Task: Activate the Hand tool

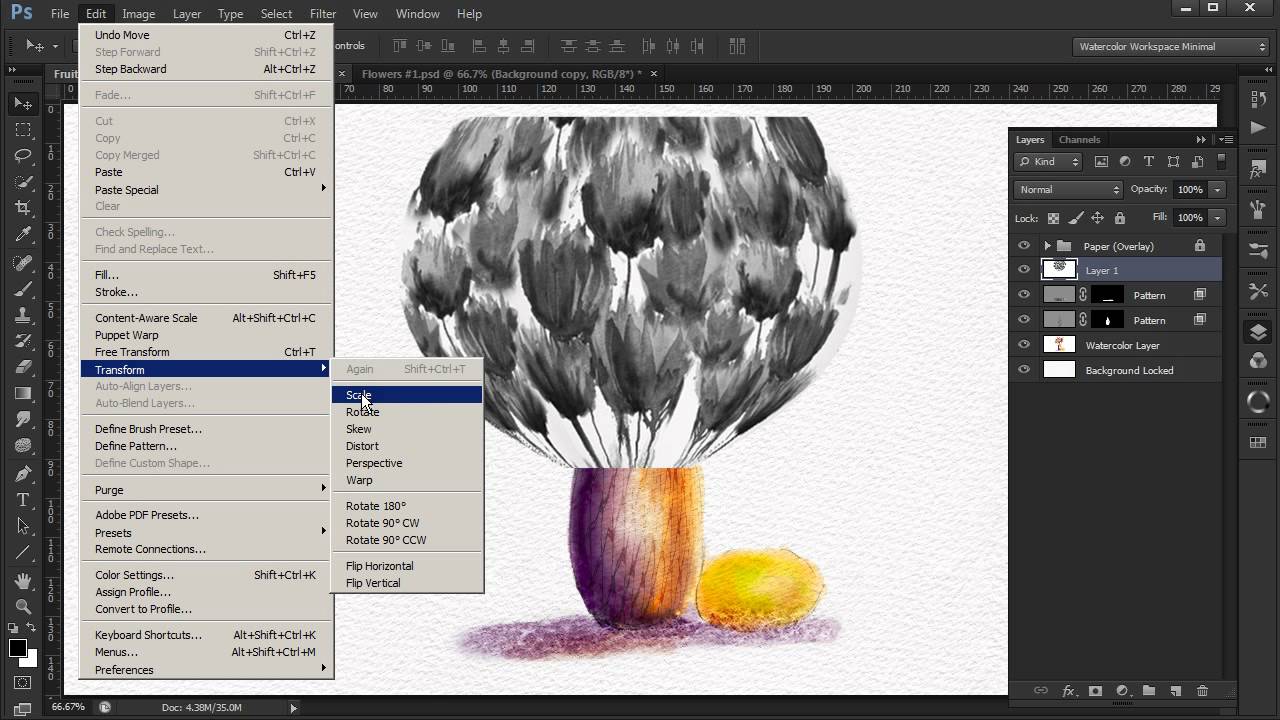Action: (x=23, y=581)
